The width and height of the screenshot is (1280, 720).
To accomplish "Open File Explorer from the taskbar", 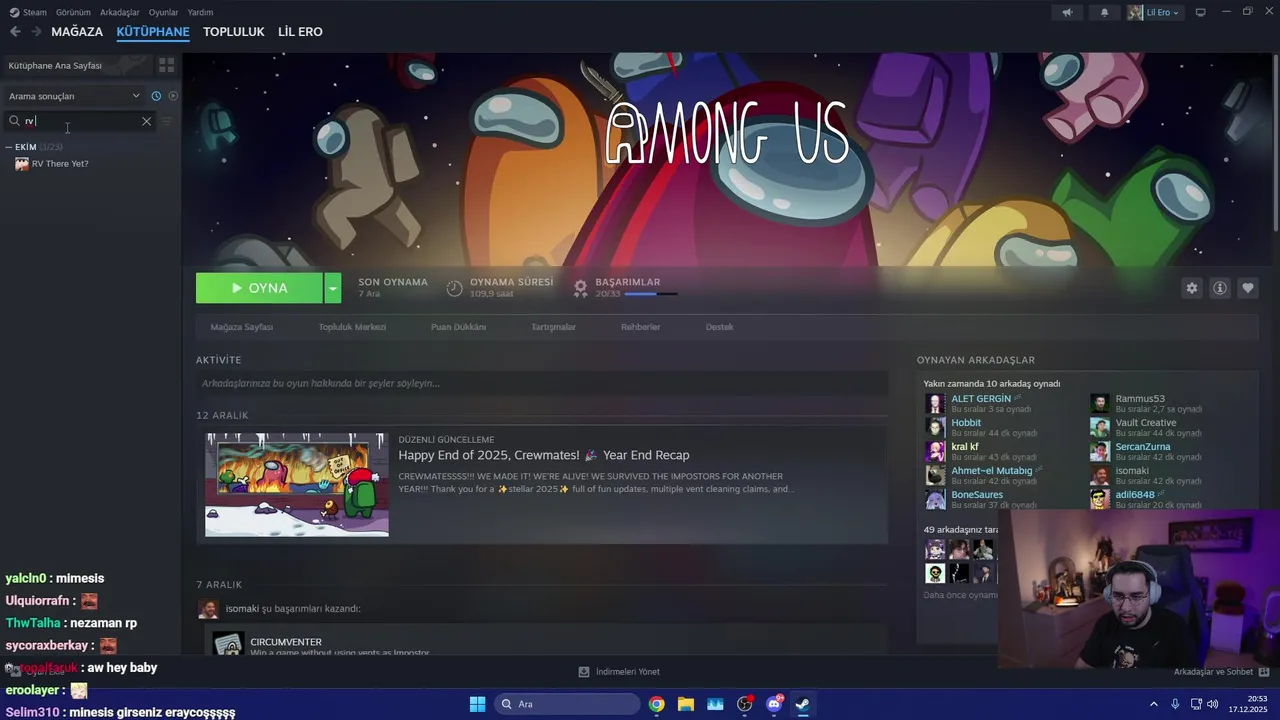I will (x=686, y=704).
